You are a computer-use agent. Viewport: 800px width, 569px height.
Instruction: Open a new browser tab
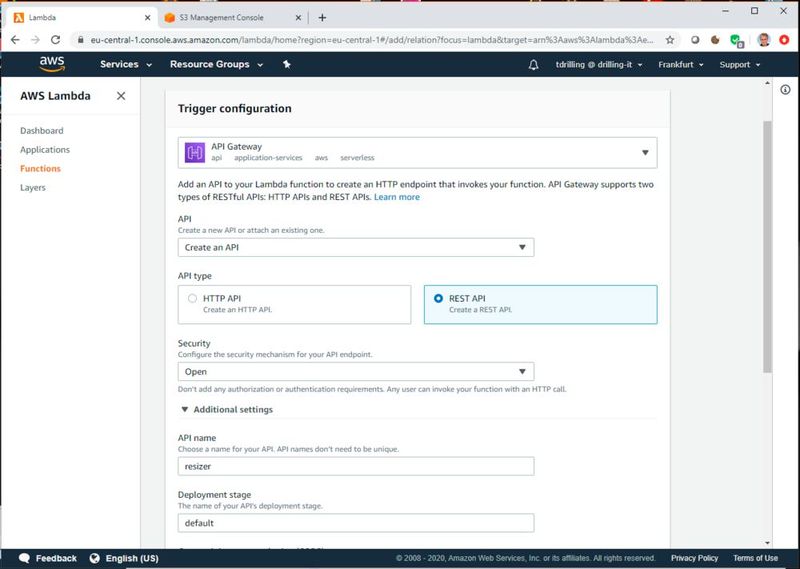tap(322, 18)
